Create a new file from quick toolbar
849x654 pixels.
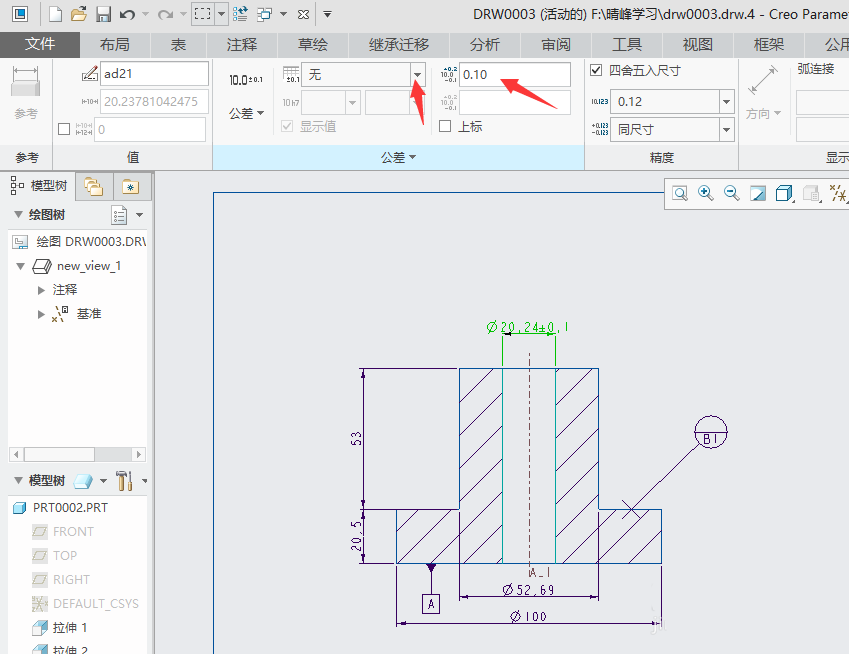point(55,14)
